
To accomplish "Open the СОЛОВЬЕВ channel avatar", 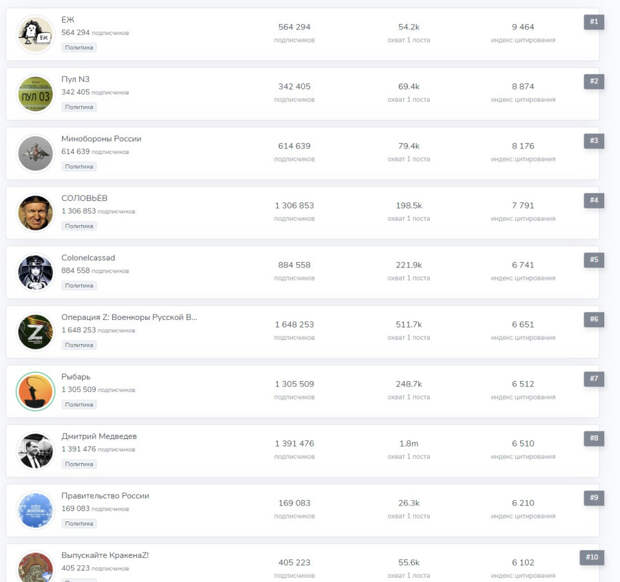I will (35, 213).
